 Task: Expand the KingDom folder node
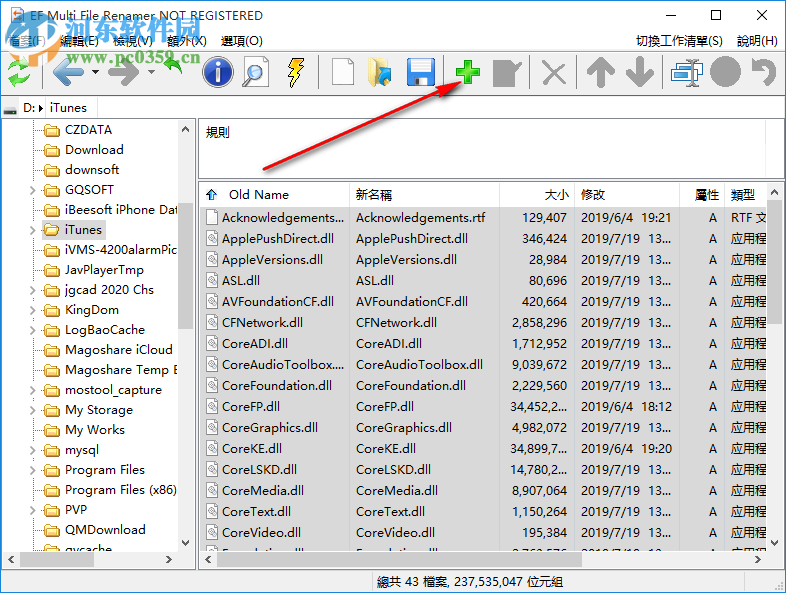click(33, 310)
